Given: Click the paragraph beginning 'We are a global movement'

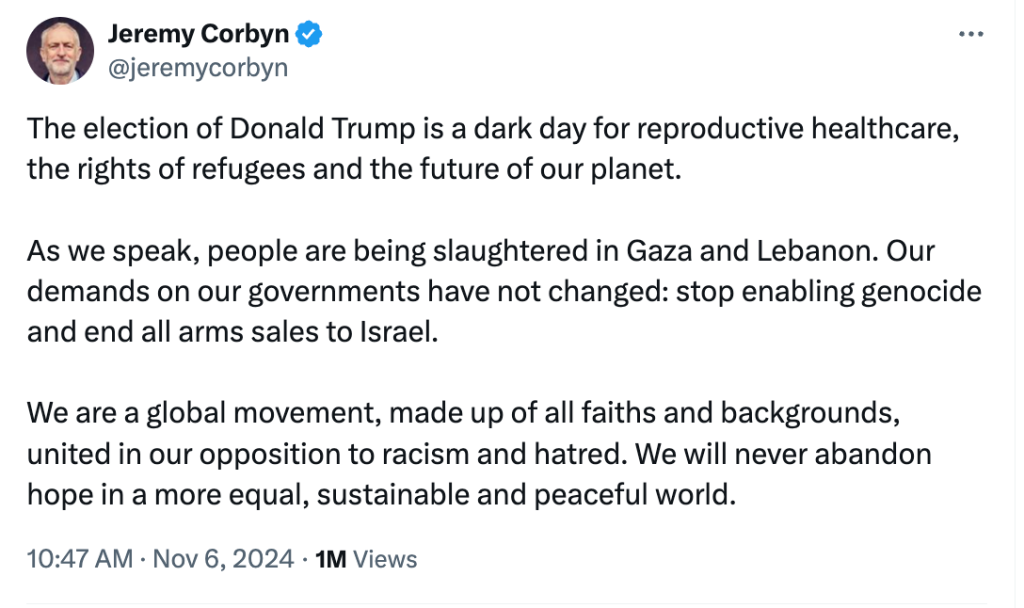Looking at the screenshot, I should pyautogui.click(x=480, y=453).
